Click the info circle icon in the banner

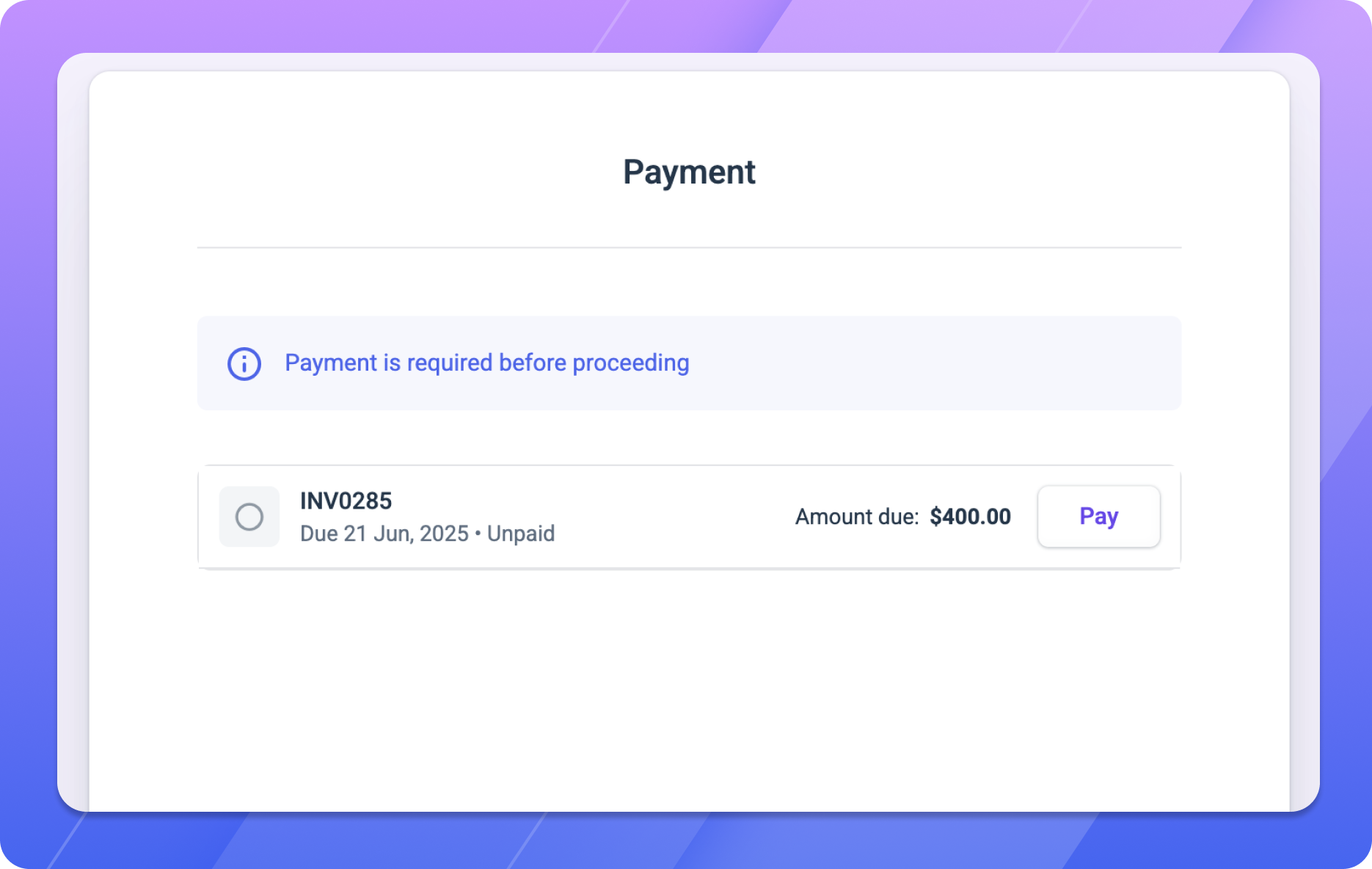click(x=244, y=363)
